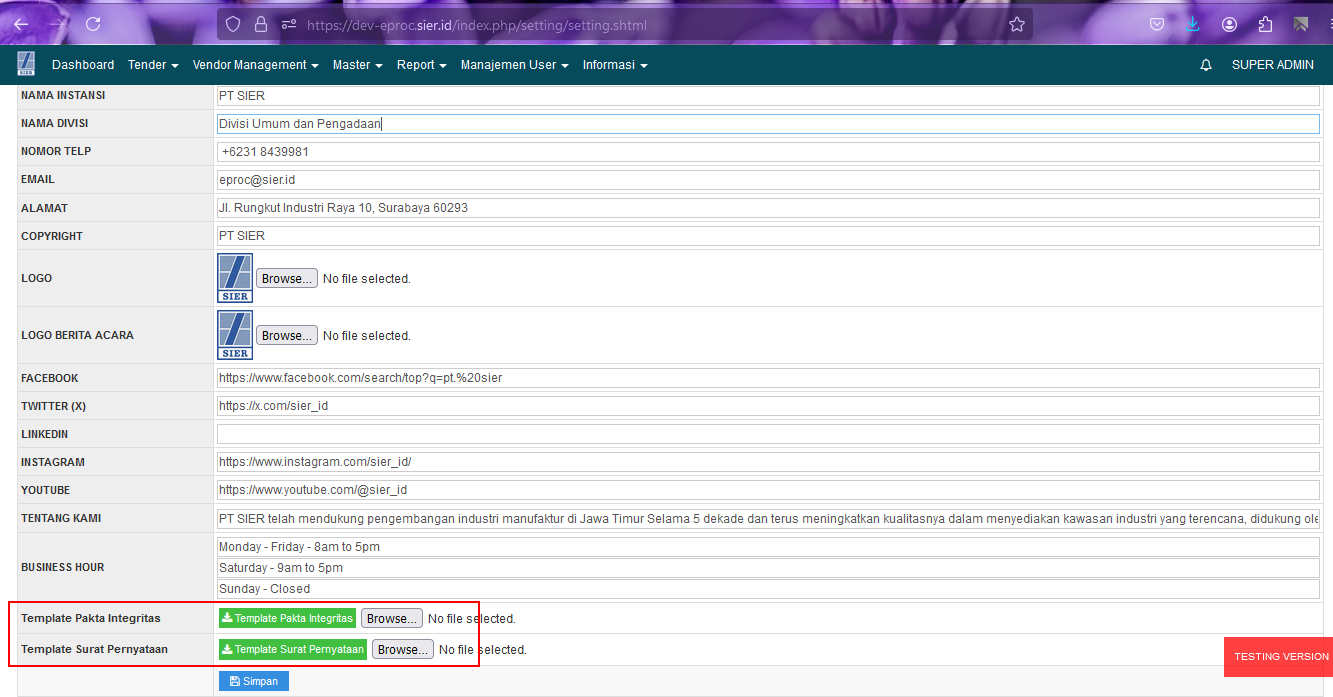The width and height of the screenshot is (1333, 697).
Task: Browse for a new LOGO file
Action: click(x=287, y=278)
